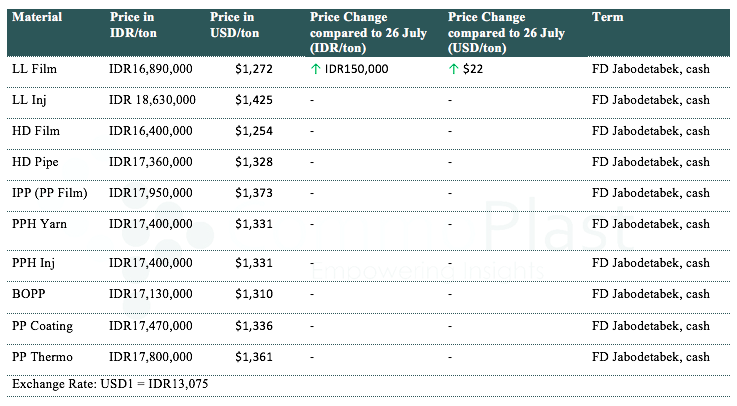Viewport: 737px width, 406px height.
Task: Click the LL Film material cell
Action: click(35, 69)
